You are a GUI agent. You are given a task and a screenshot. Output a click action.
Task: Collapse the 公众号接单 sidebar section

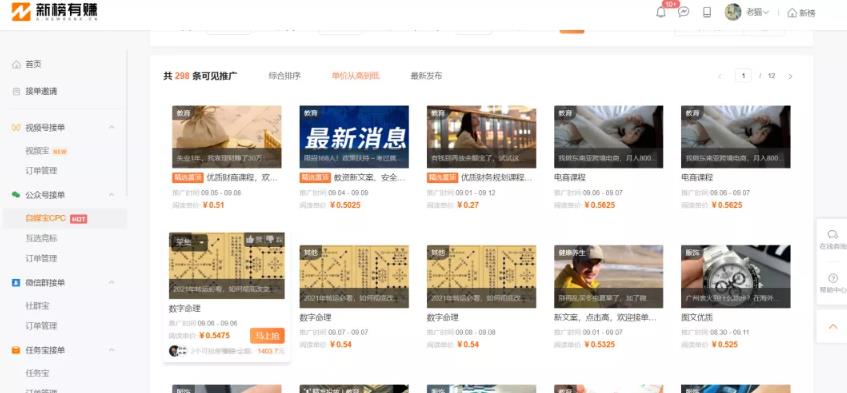(112, 195)
